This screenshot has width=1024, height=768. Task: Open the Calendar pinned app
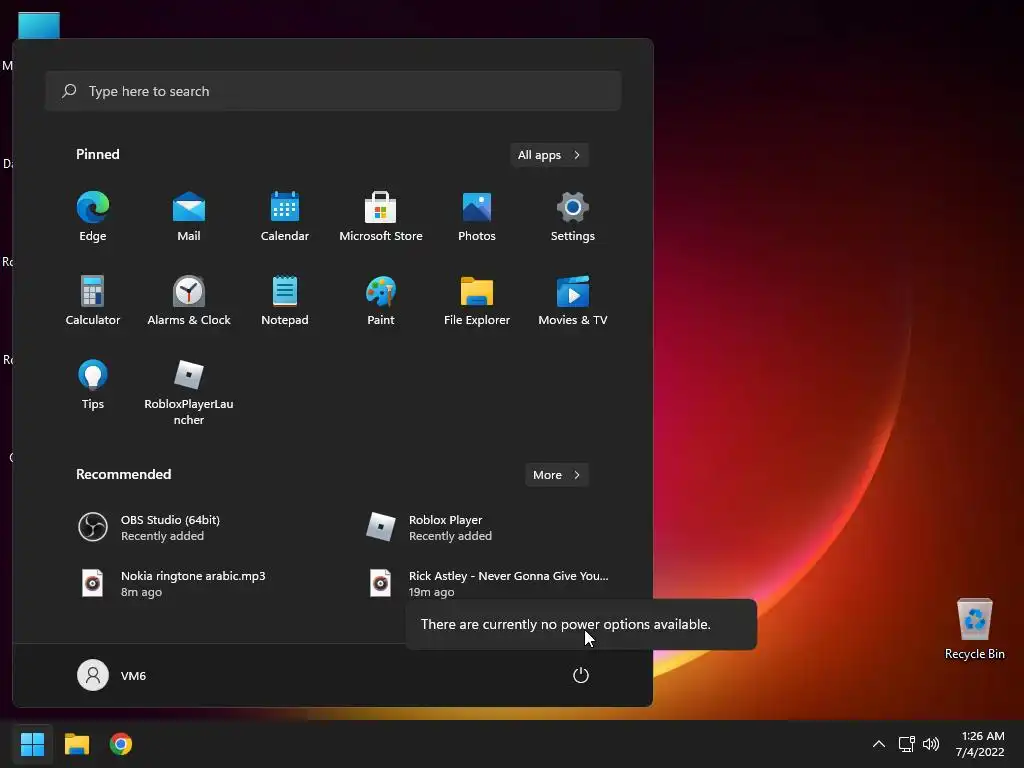pyautogui.click(x=285, y=217)
